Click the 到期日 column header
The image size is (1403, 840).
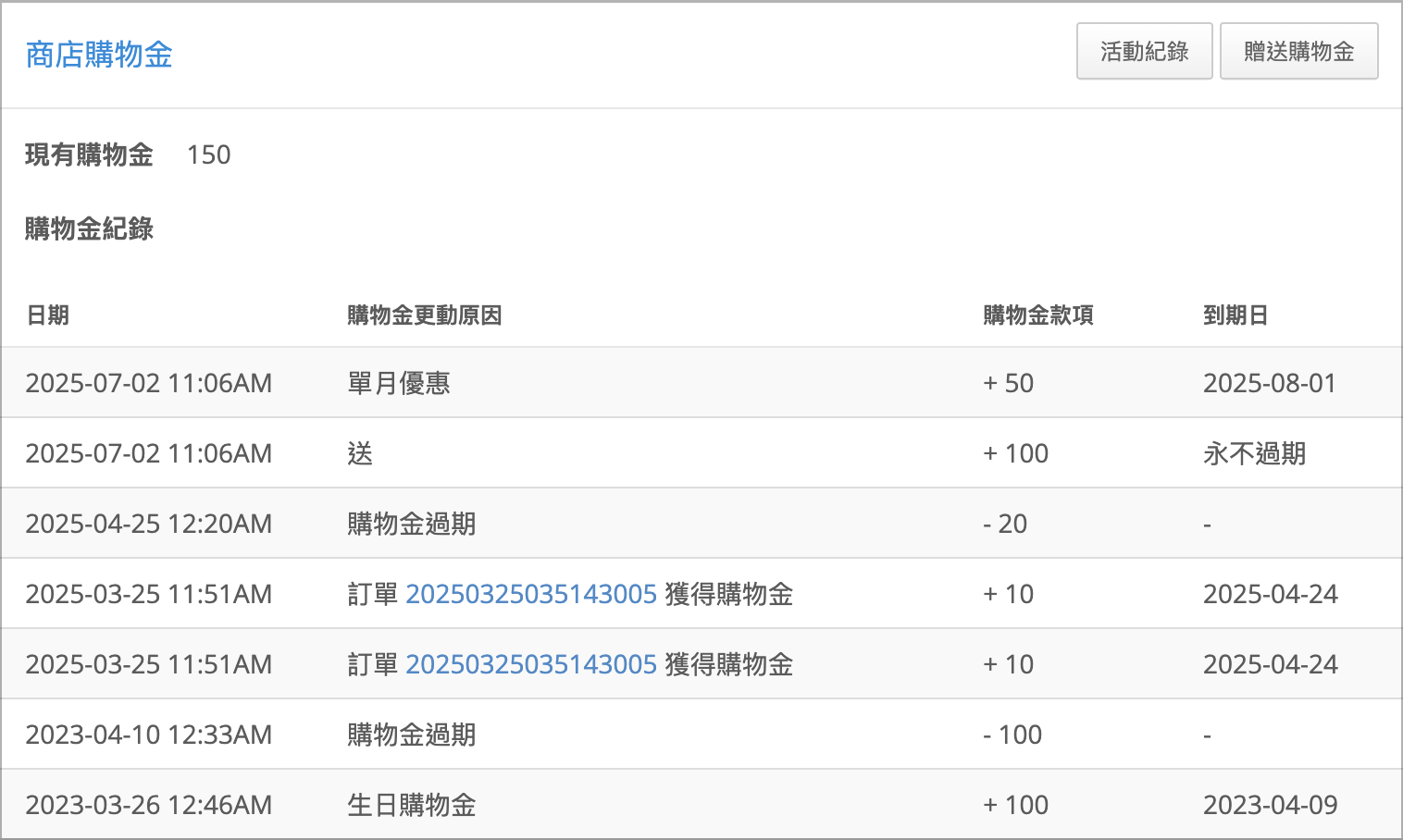click(1235, 315)
